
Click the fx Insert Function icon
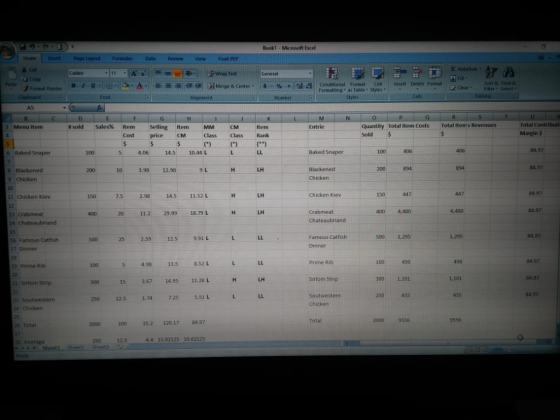tap(99, 107)
